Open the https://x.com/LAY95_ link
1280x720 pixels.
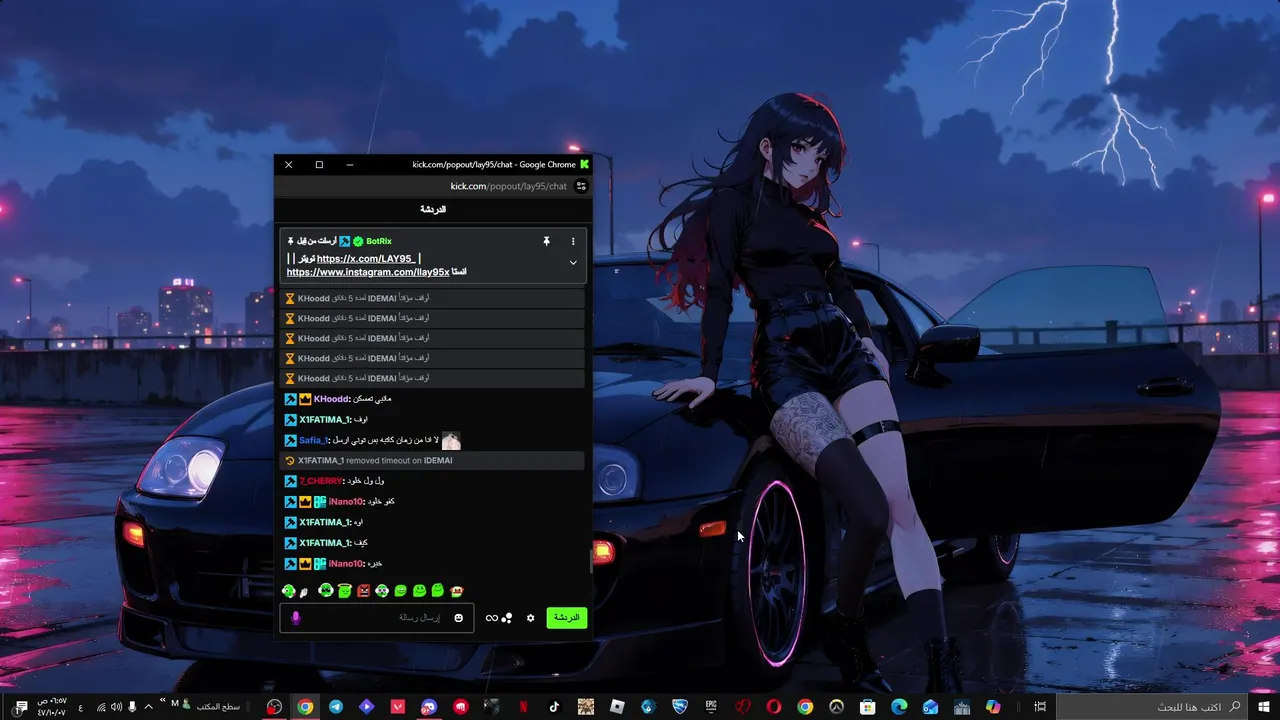click(366, 259)
